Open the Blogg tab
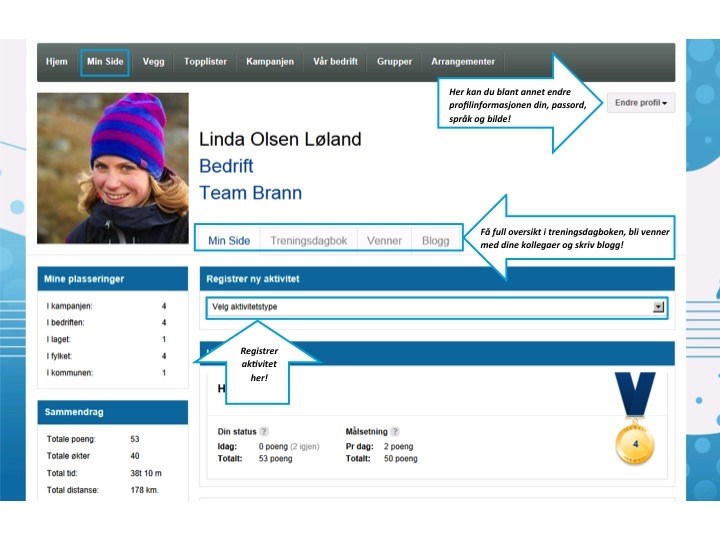This screenshot has width=720, height=540. click(x=435, y=241)
